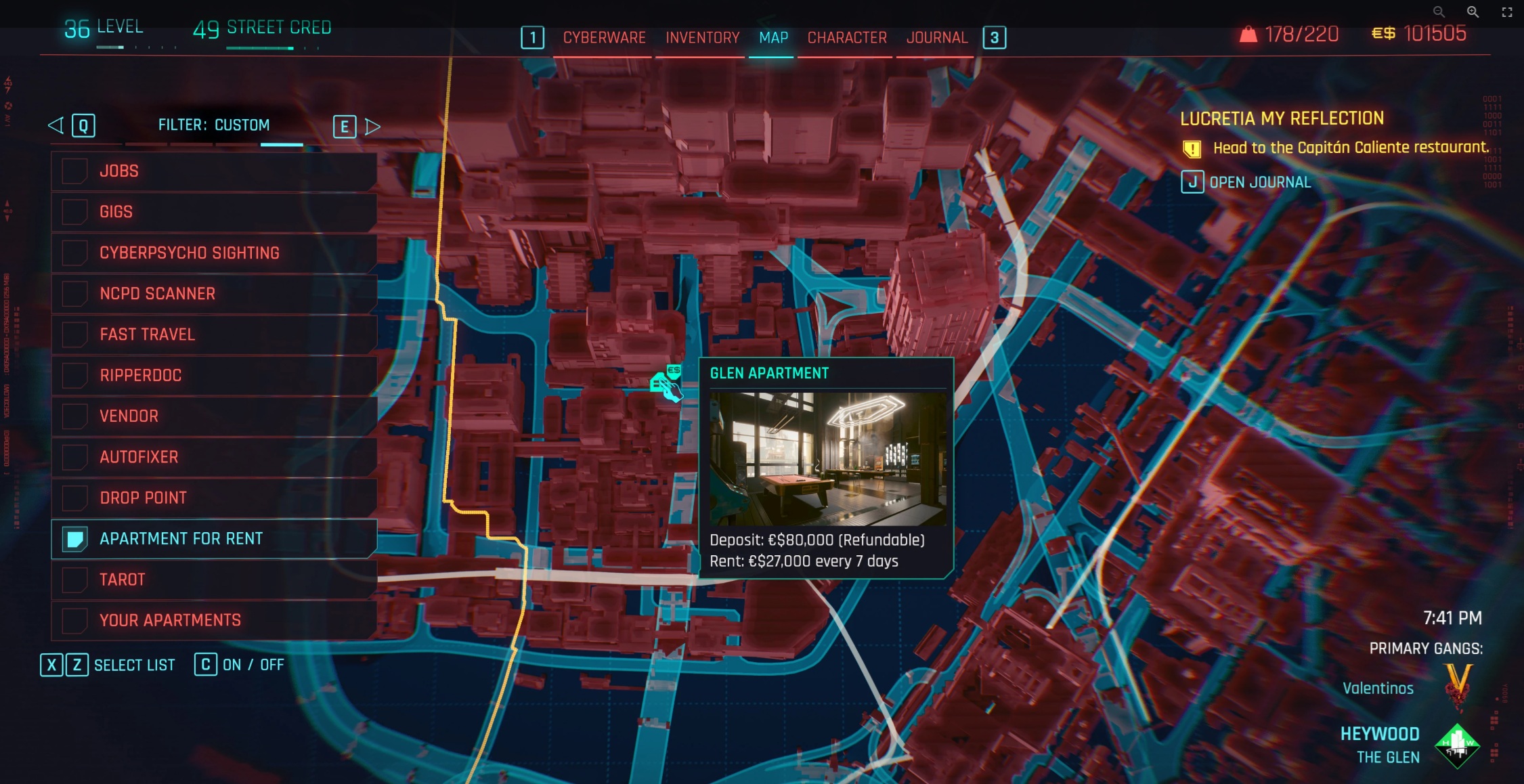Click the previous filter arrow icon
The height and width of the screenshot is (784, 1524).
click(x=56, y=125)
